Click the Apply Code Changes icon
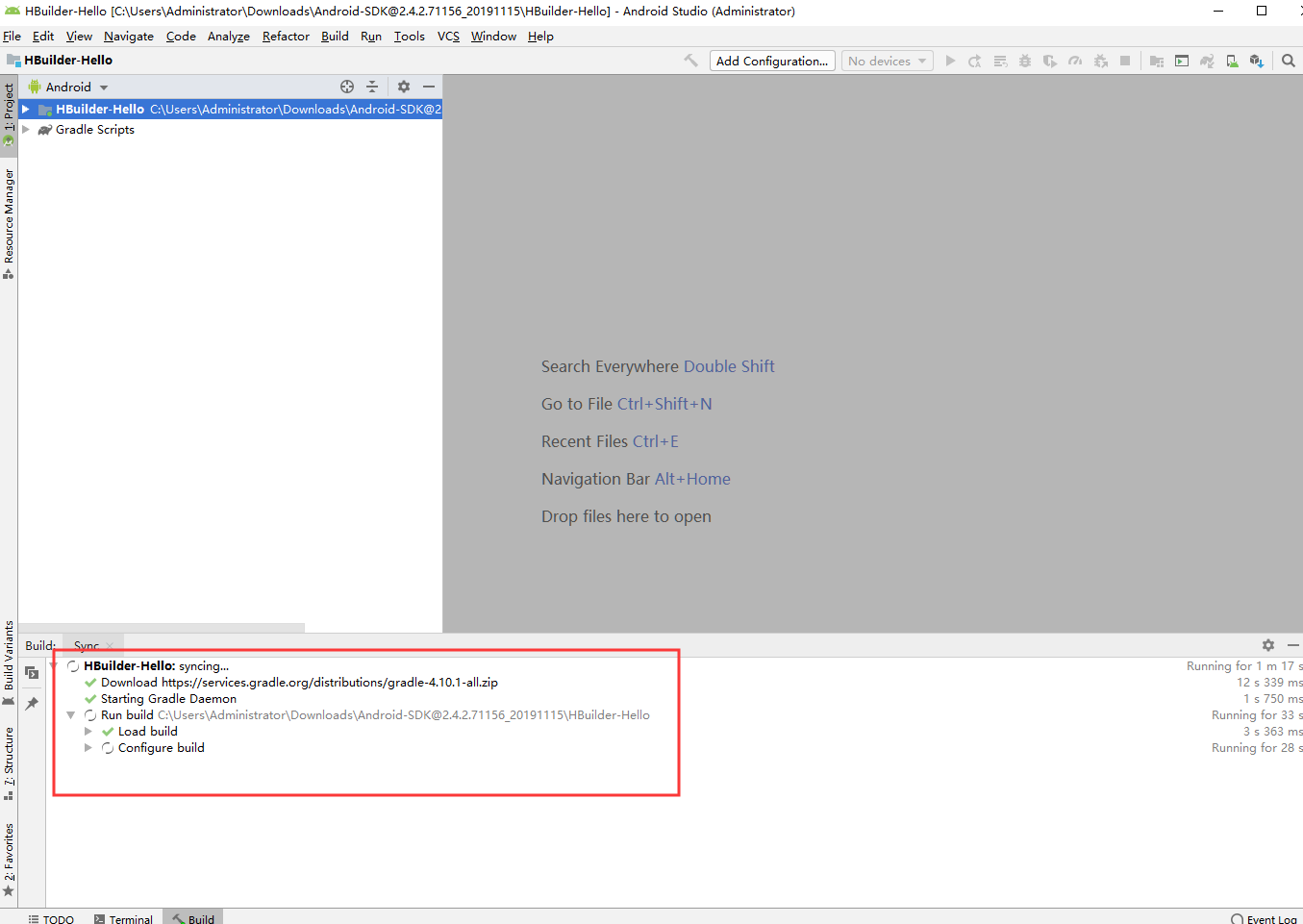The width and height of the screenshot is (1303, 924). pos(1000,61)
